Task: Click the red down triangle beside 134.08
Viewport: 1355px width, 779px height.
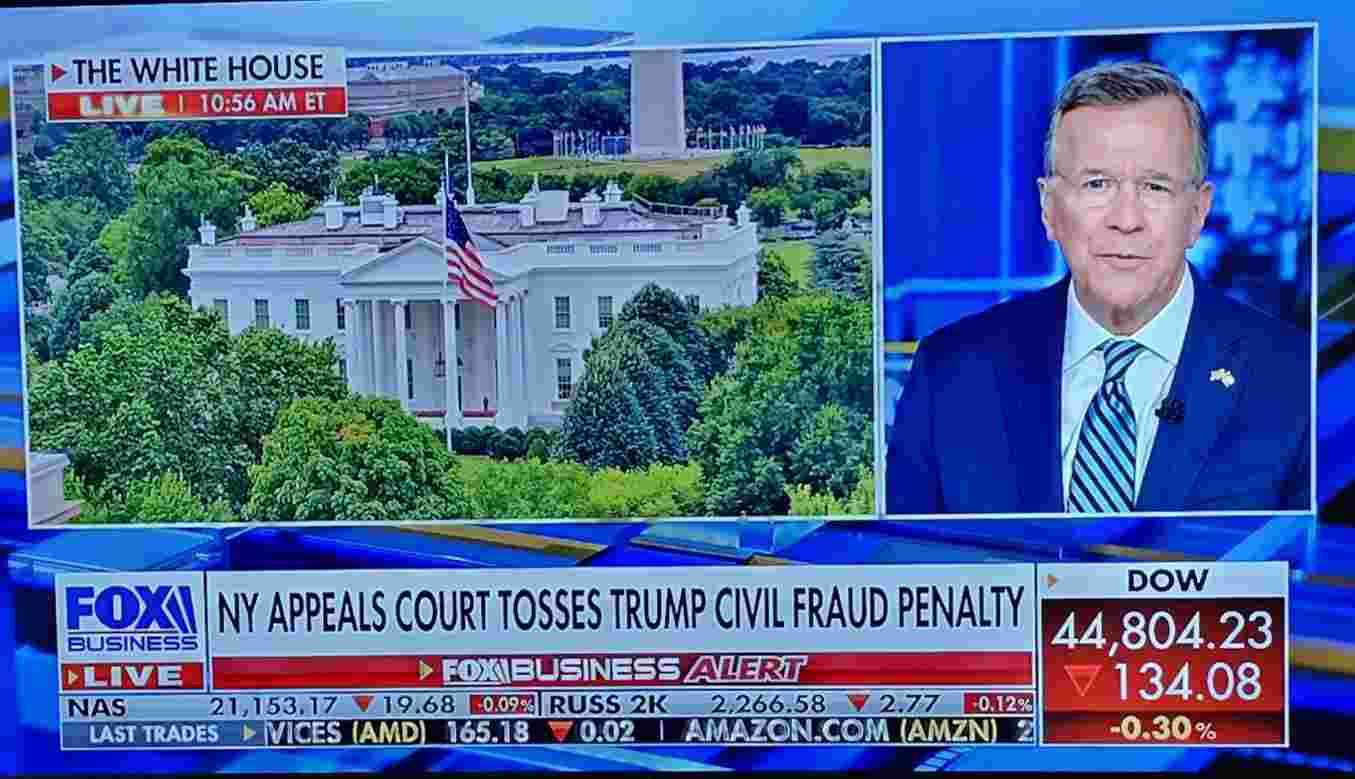Action: click(1081, 680)
